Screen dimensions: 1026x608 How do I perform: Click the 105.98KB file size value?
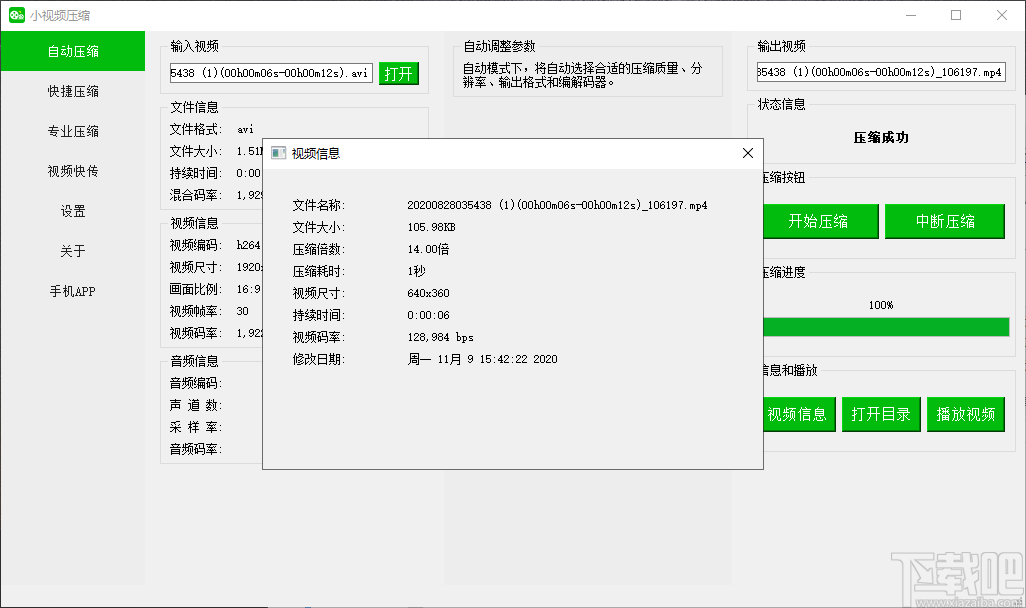click(431, 227)
